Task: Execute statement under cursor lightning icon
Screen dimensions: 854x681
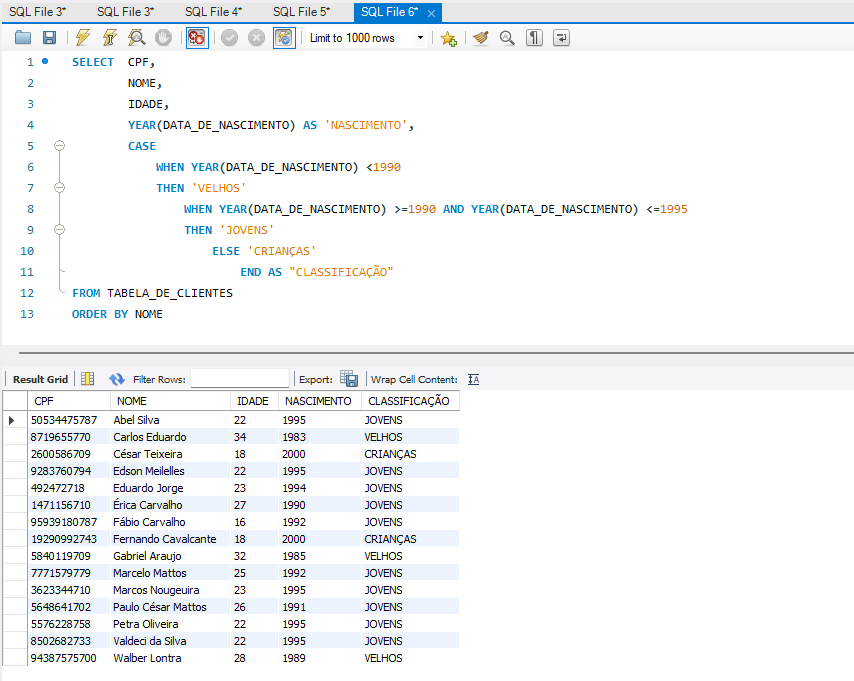Action: [109, 38]
